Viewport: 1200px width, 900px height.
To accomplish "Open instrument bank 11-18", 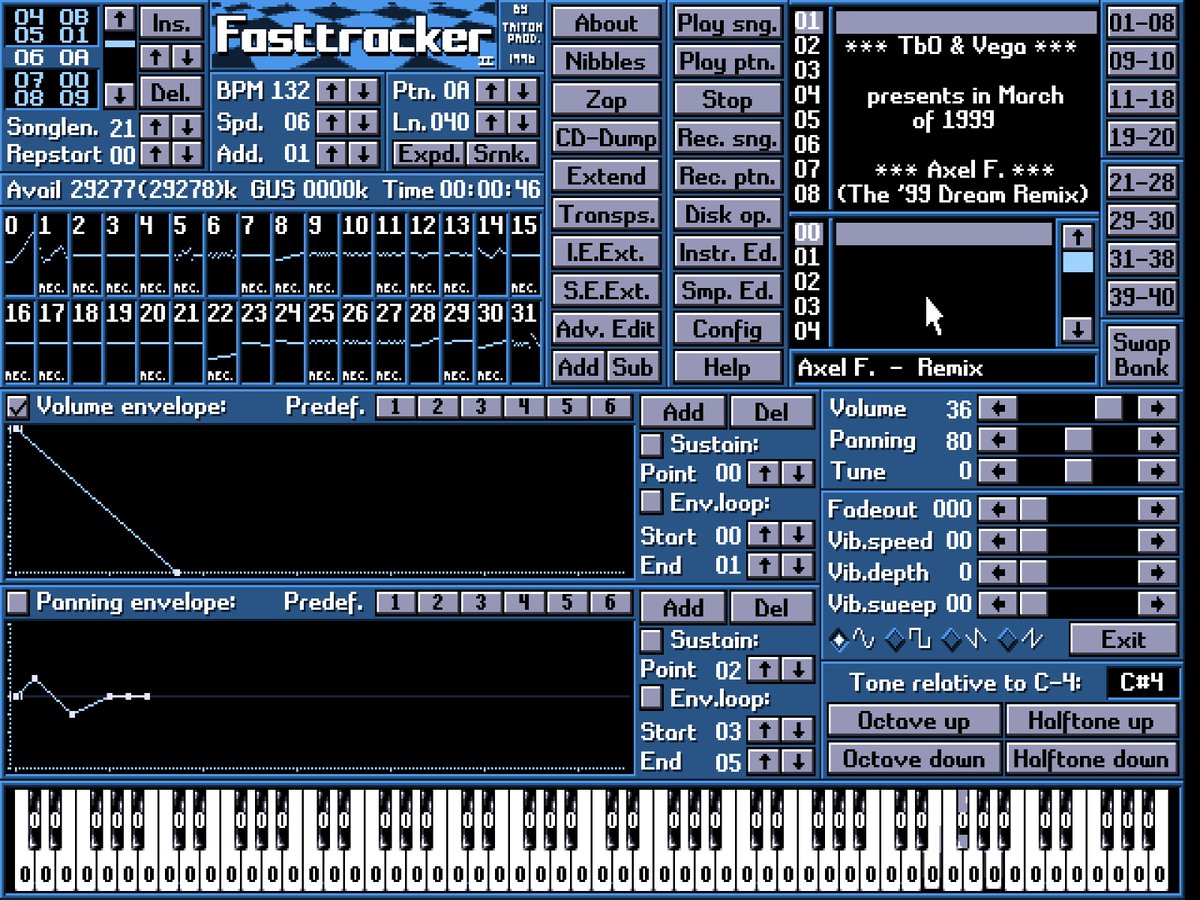I will coord(1142,98).
